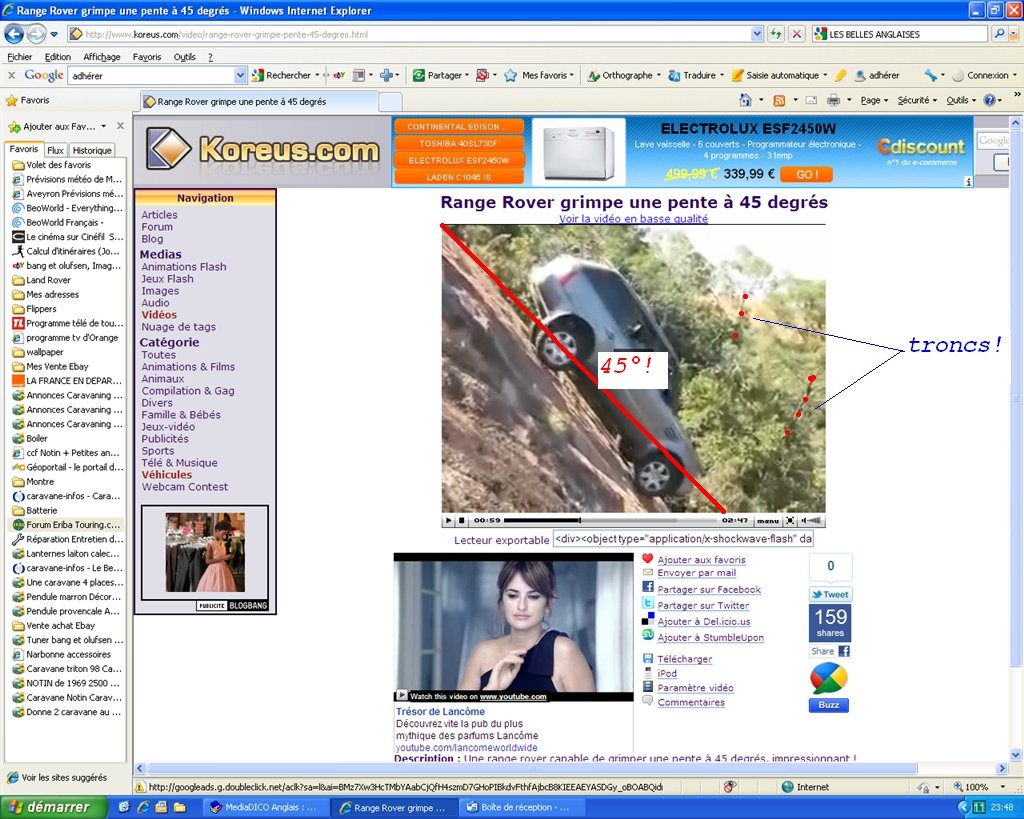Open the blue Help question mark icon
Viewport: 1024px width, 819px height.
[989, 100]
